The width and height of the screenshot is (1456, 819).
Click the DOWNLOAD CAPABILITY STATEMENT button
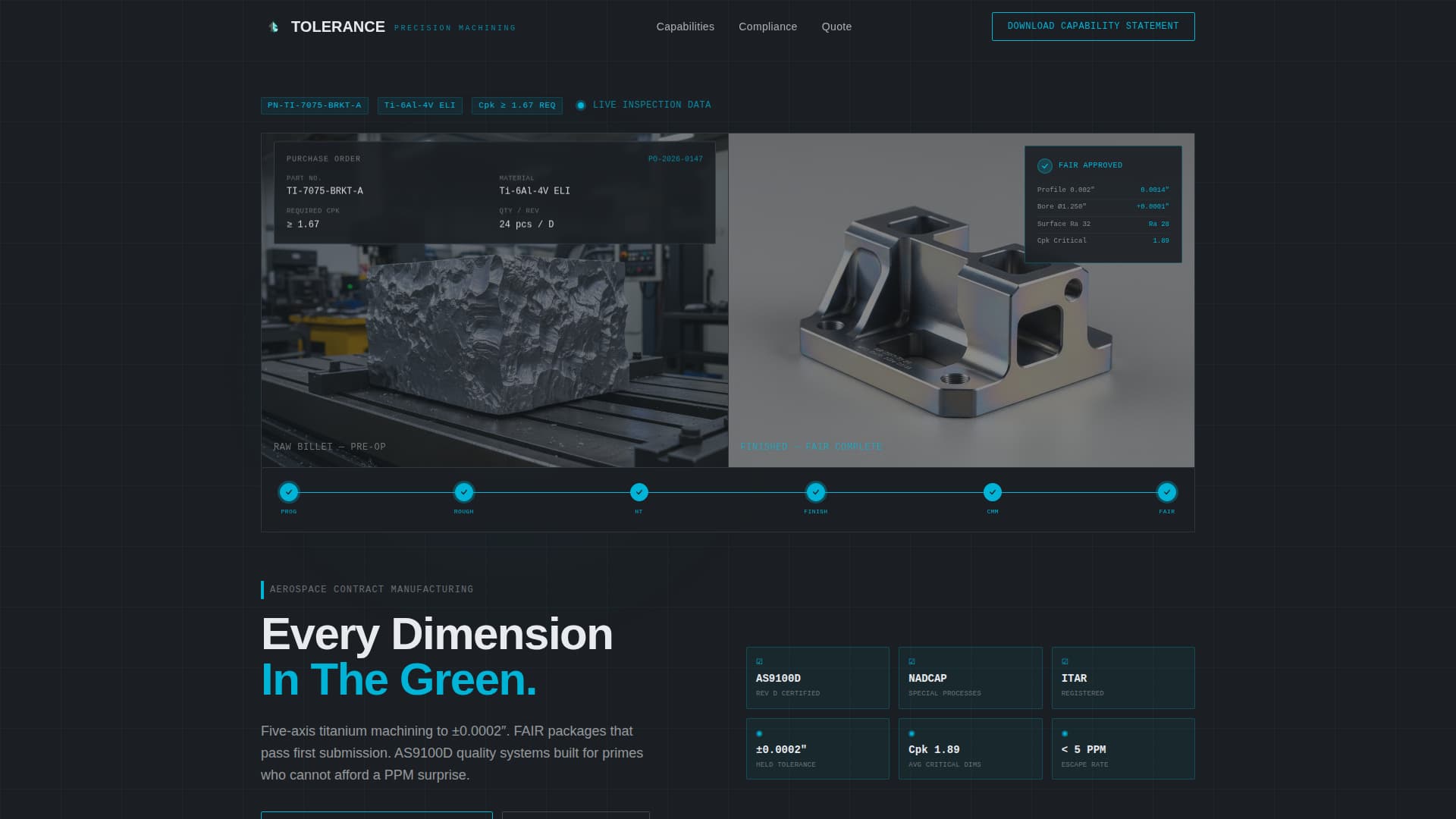1093,27
